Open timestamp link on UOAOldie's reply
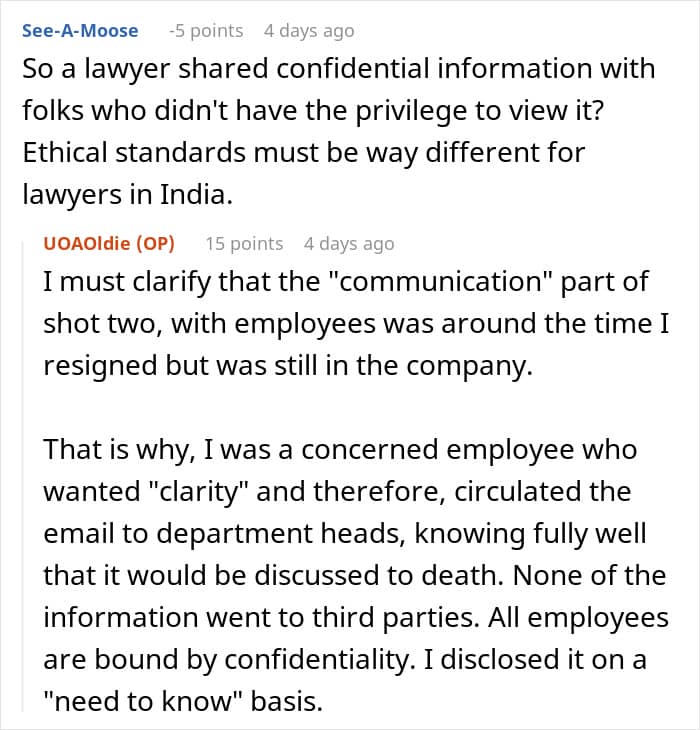The image size is (700, 730). pyautogui.click(x=349, y=243)
